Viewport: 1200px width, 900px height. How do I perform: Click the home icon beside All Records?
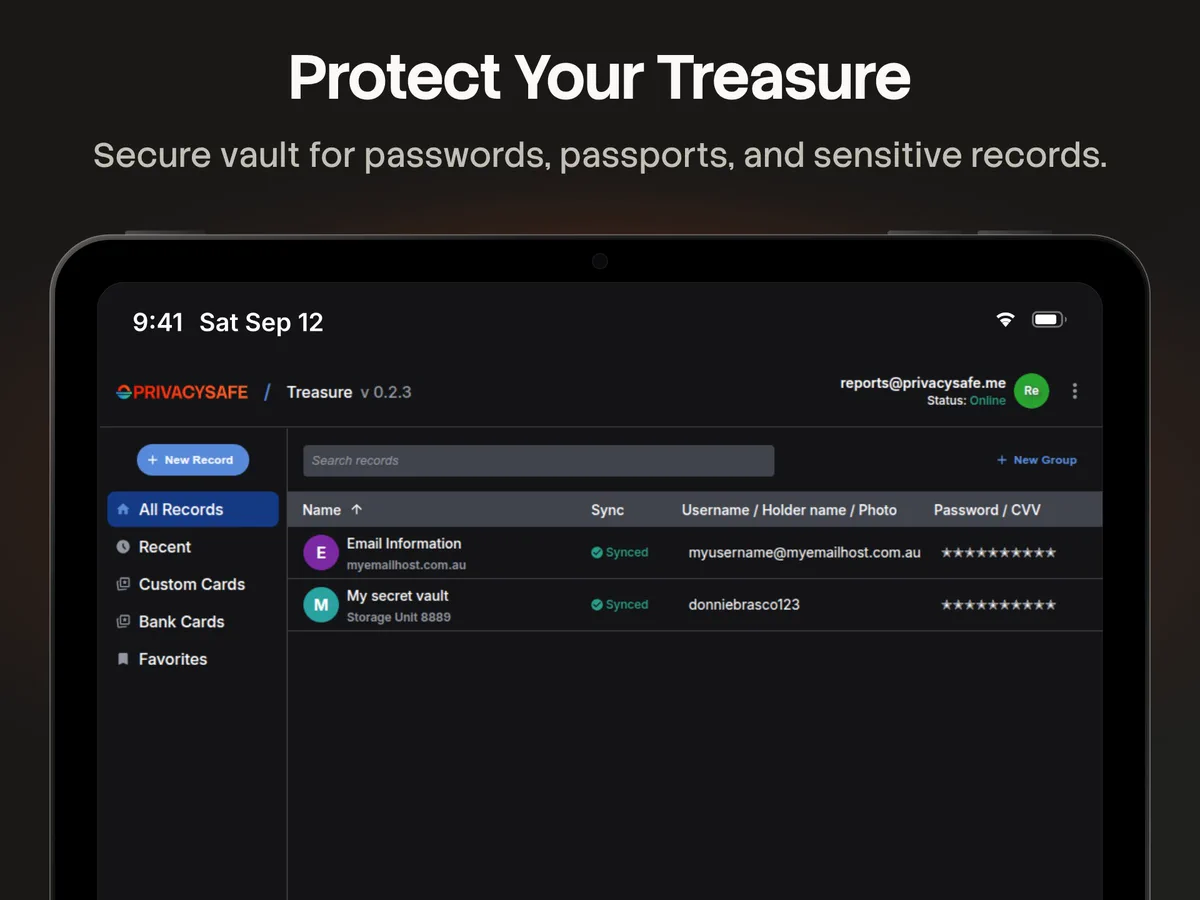(x=123, y=509)
